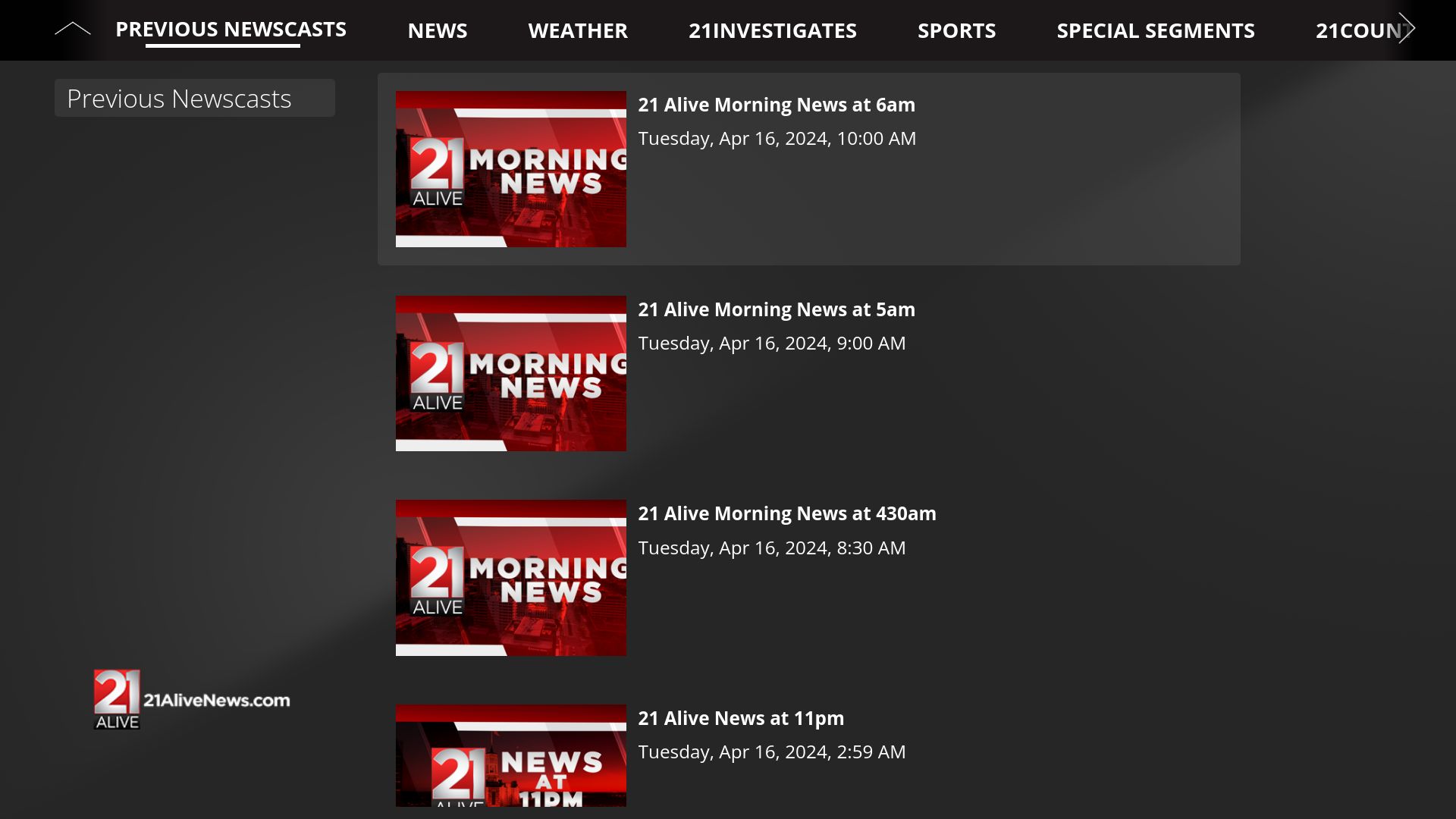Switch to the NEWS tab
The height and width of the screenshot is (819, 1456).
coord(438,31)
